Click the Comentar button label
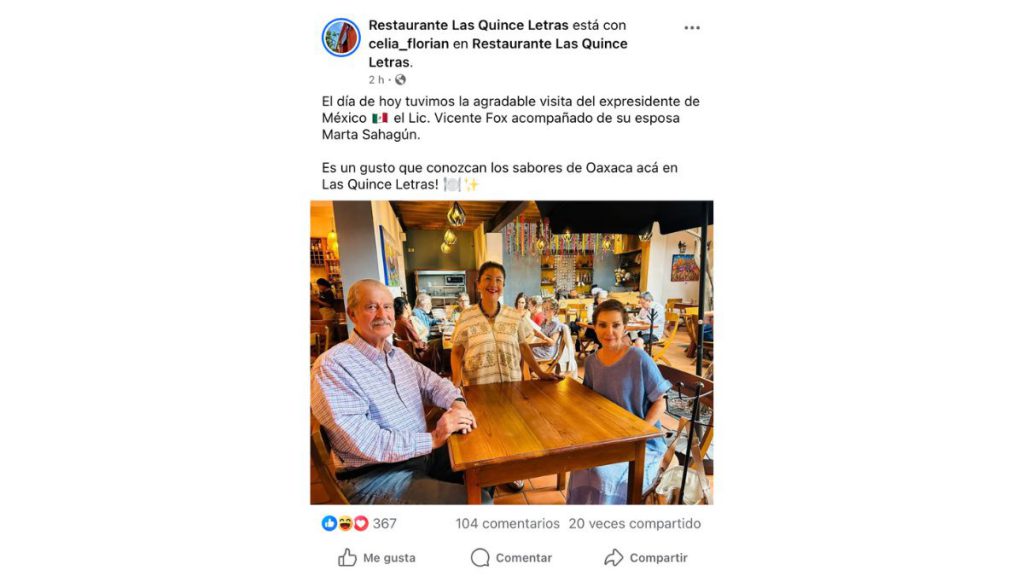 (524, 558)
